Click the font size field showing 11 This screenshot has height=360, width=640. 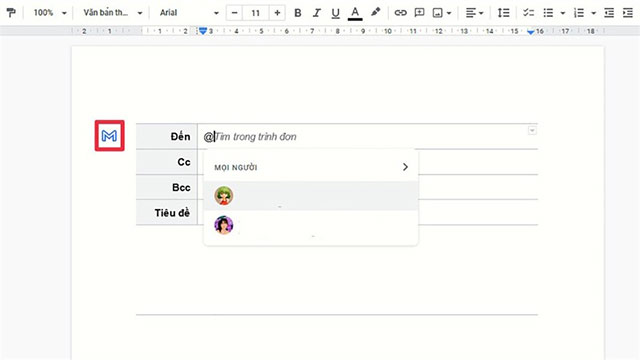point(256,13)
